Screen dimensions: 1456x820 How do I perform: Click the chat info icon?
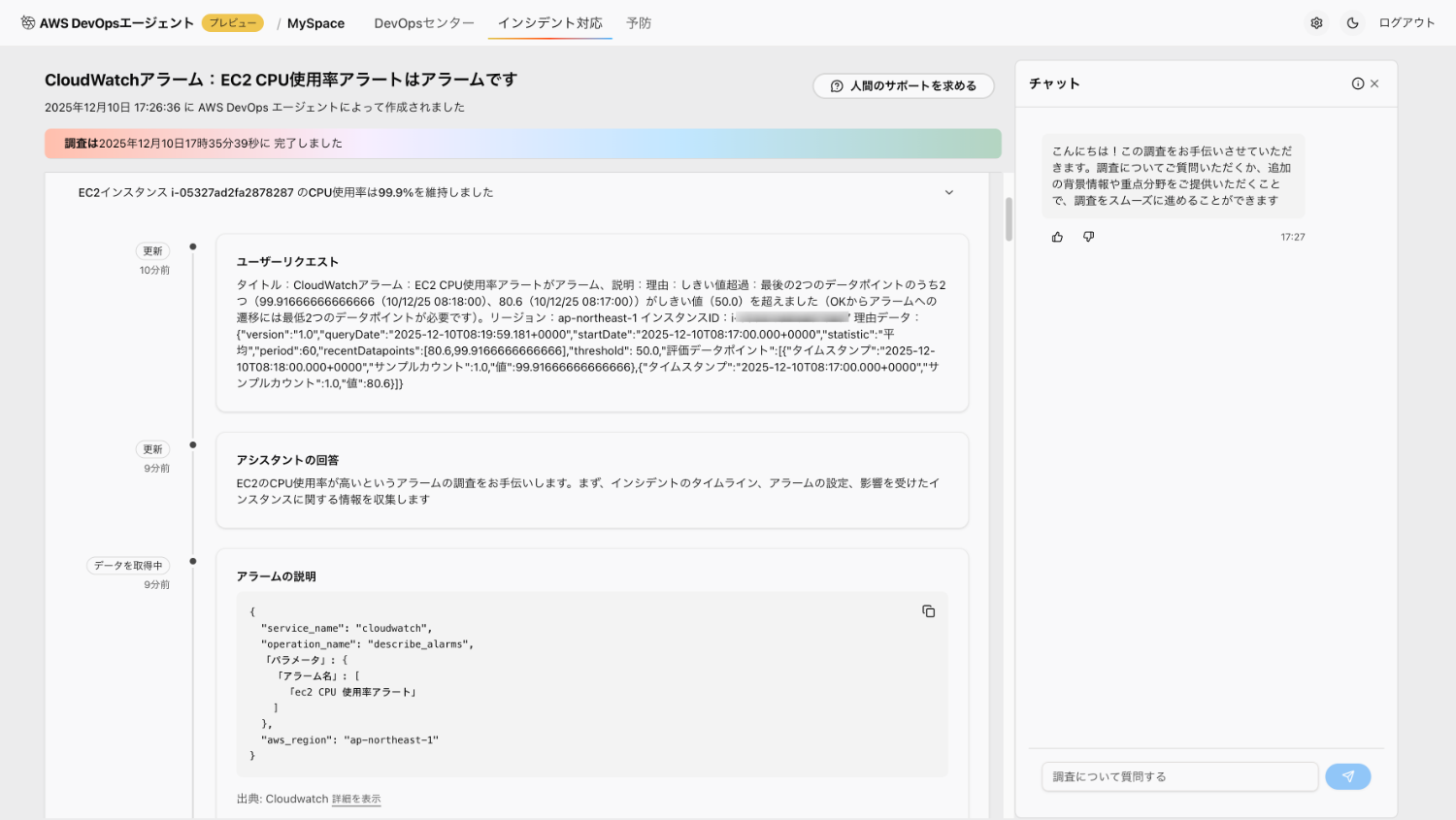click(1357, 84)
